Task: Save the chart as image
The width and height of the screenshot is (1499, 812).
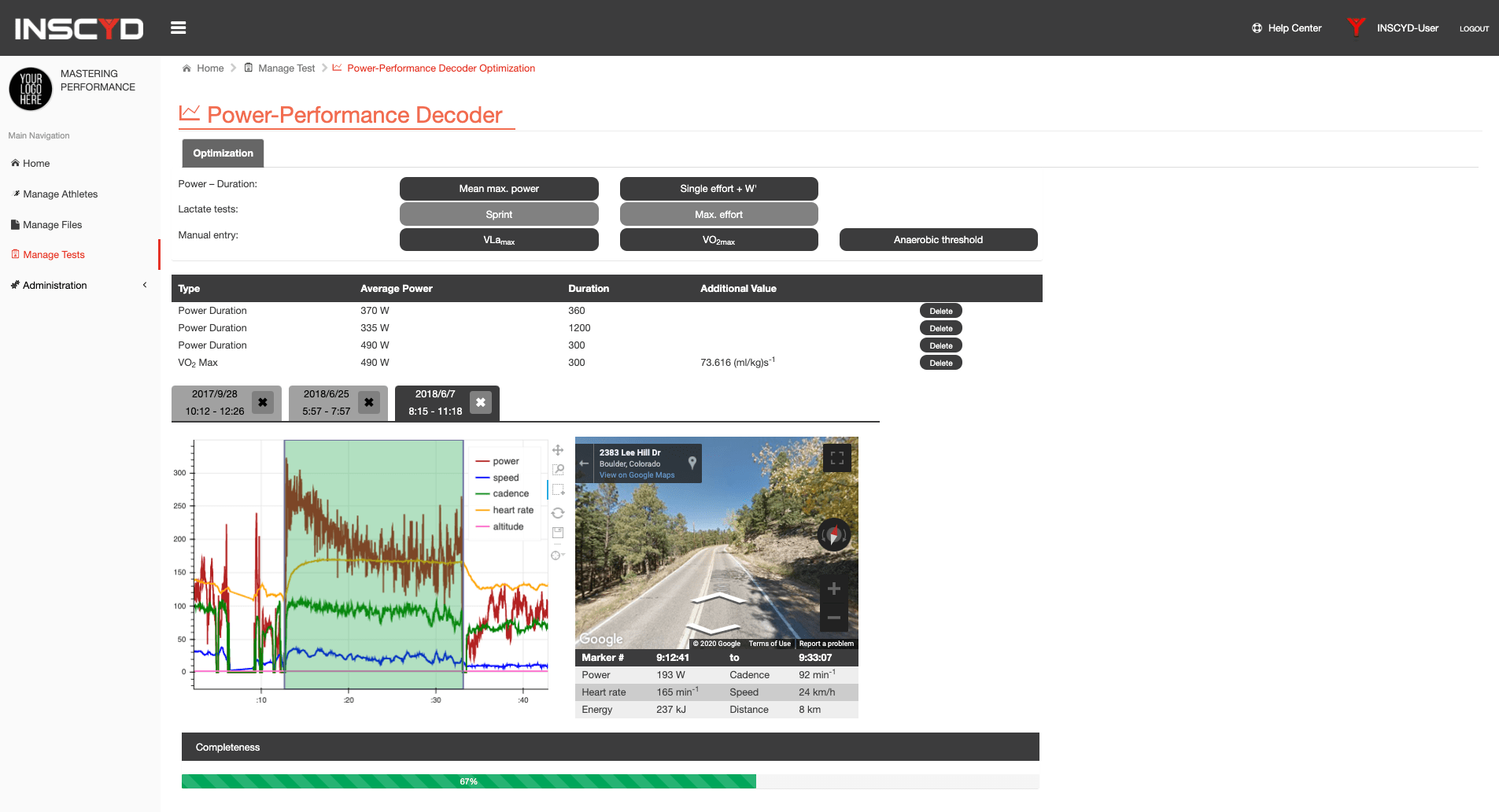Action: coord(558,533)
